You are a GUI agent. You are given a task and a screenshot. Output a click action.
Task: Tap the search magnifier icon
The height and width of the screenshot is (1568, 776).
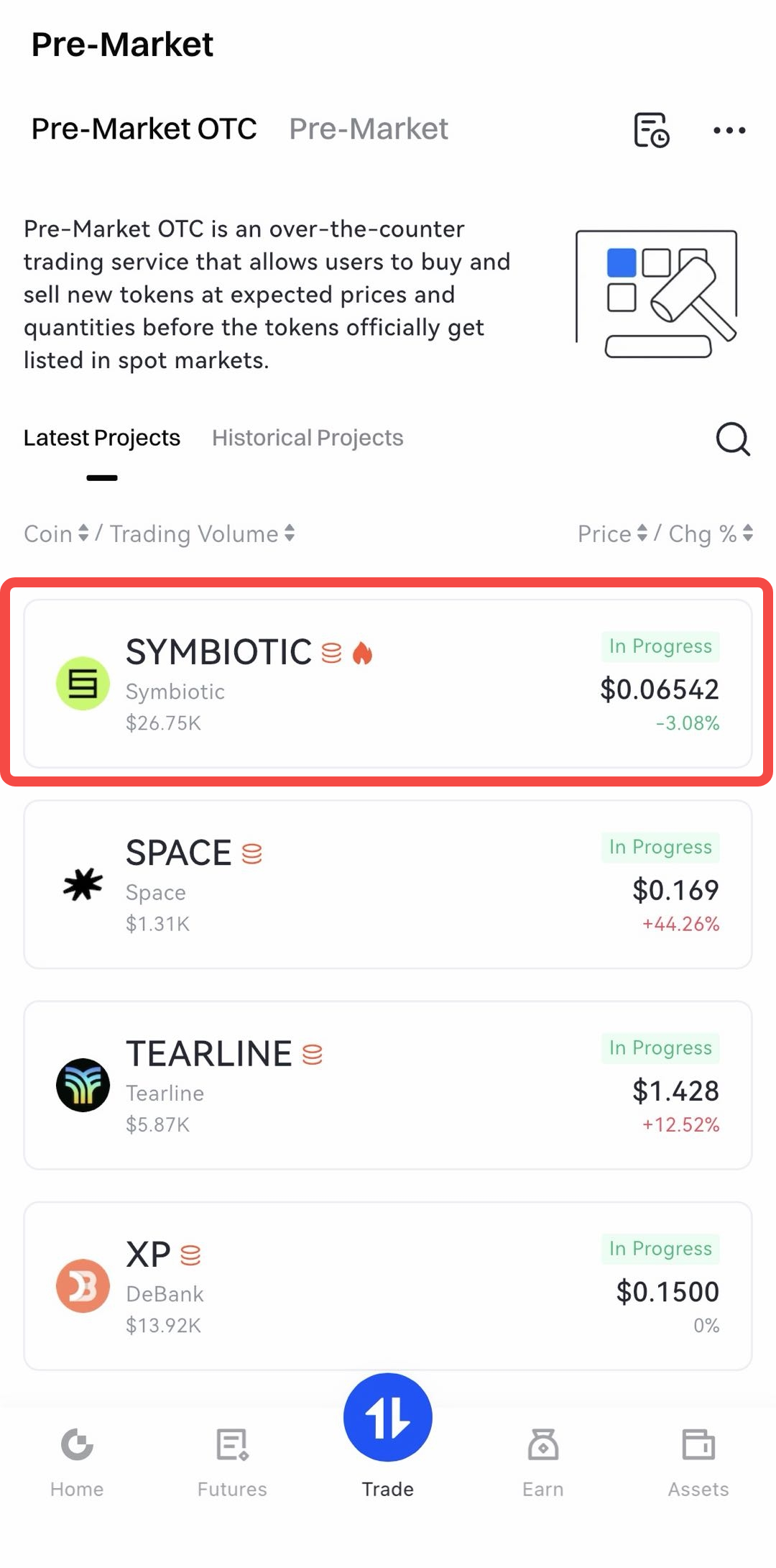tap(732, 439)
